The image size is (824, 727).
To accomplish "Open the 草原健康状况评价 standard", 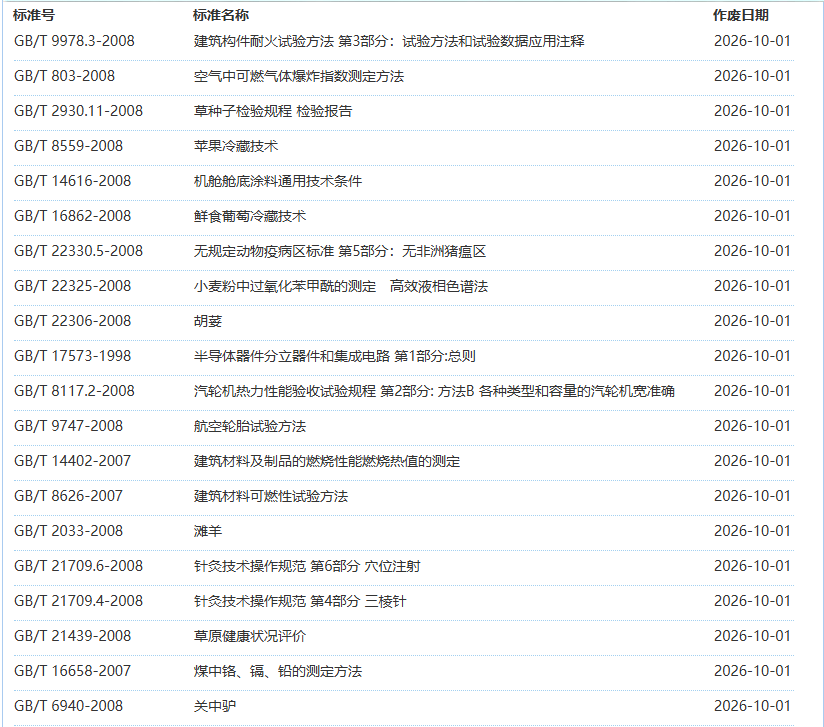I will pyautogui.click(x=250, y=636).
